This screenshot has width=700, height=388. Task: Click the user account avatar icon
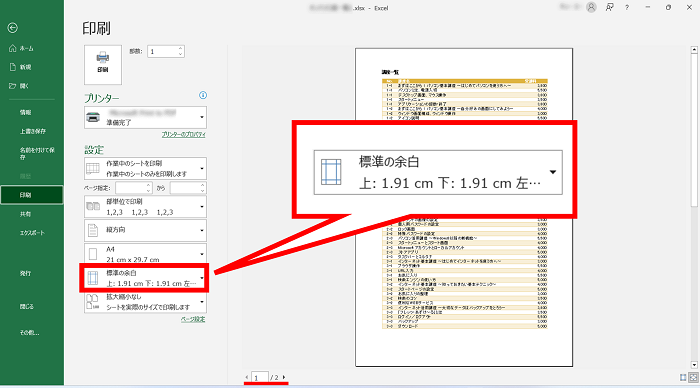point(592,7)
